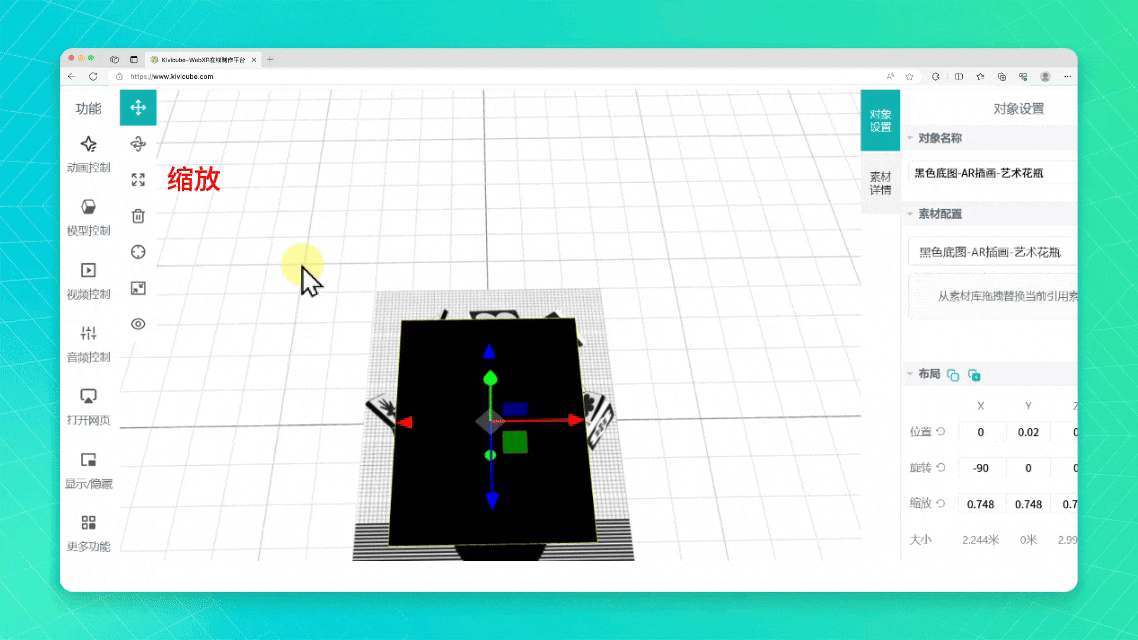Toggle the fit-to-view image icon

[x=138, y=288]
